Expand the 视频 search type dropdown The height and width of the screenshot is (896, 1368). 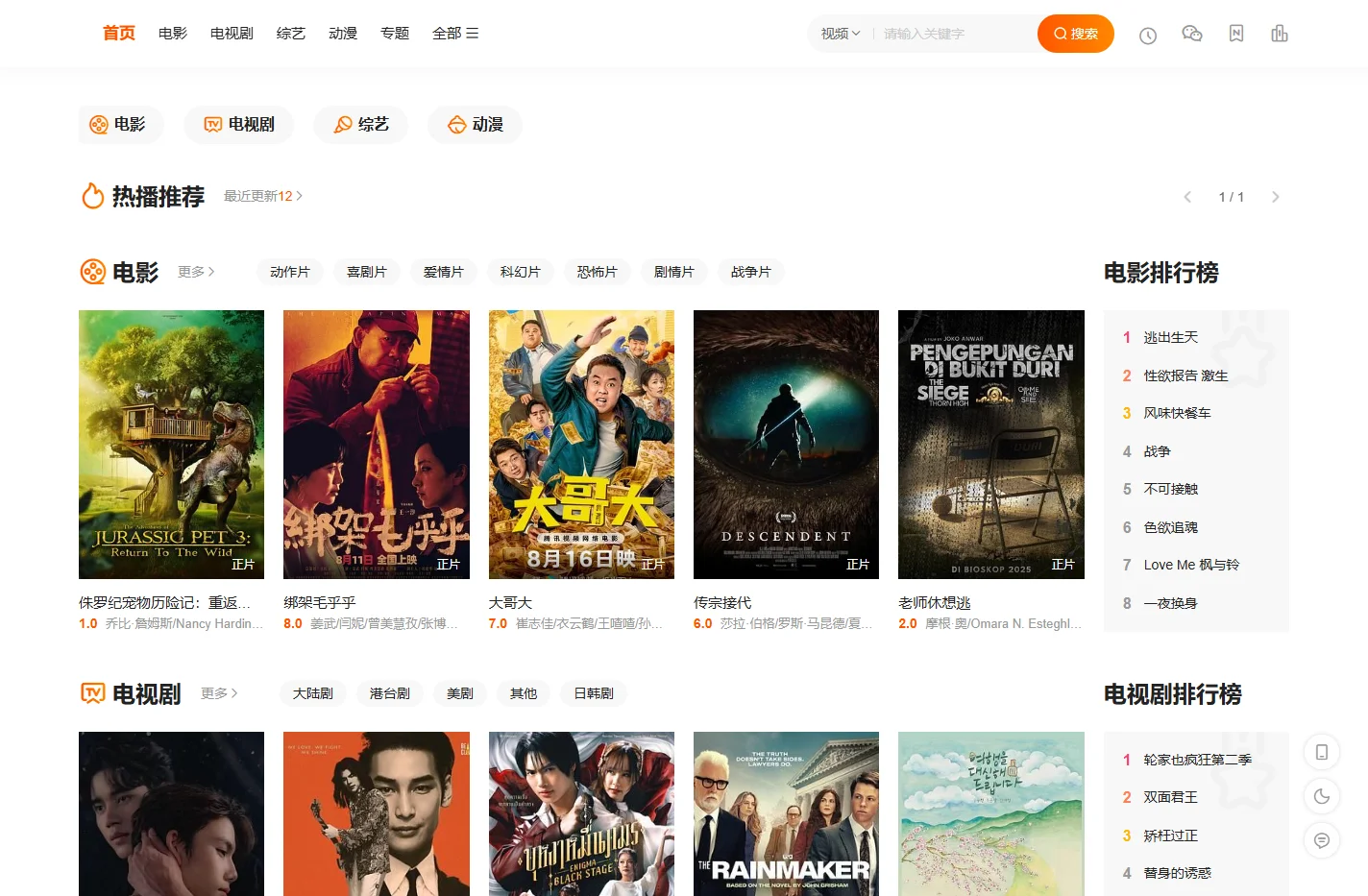click(841, 34)
